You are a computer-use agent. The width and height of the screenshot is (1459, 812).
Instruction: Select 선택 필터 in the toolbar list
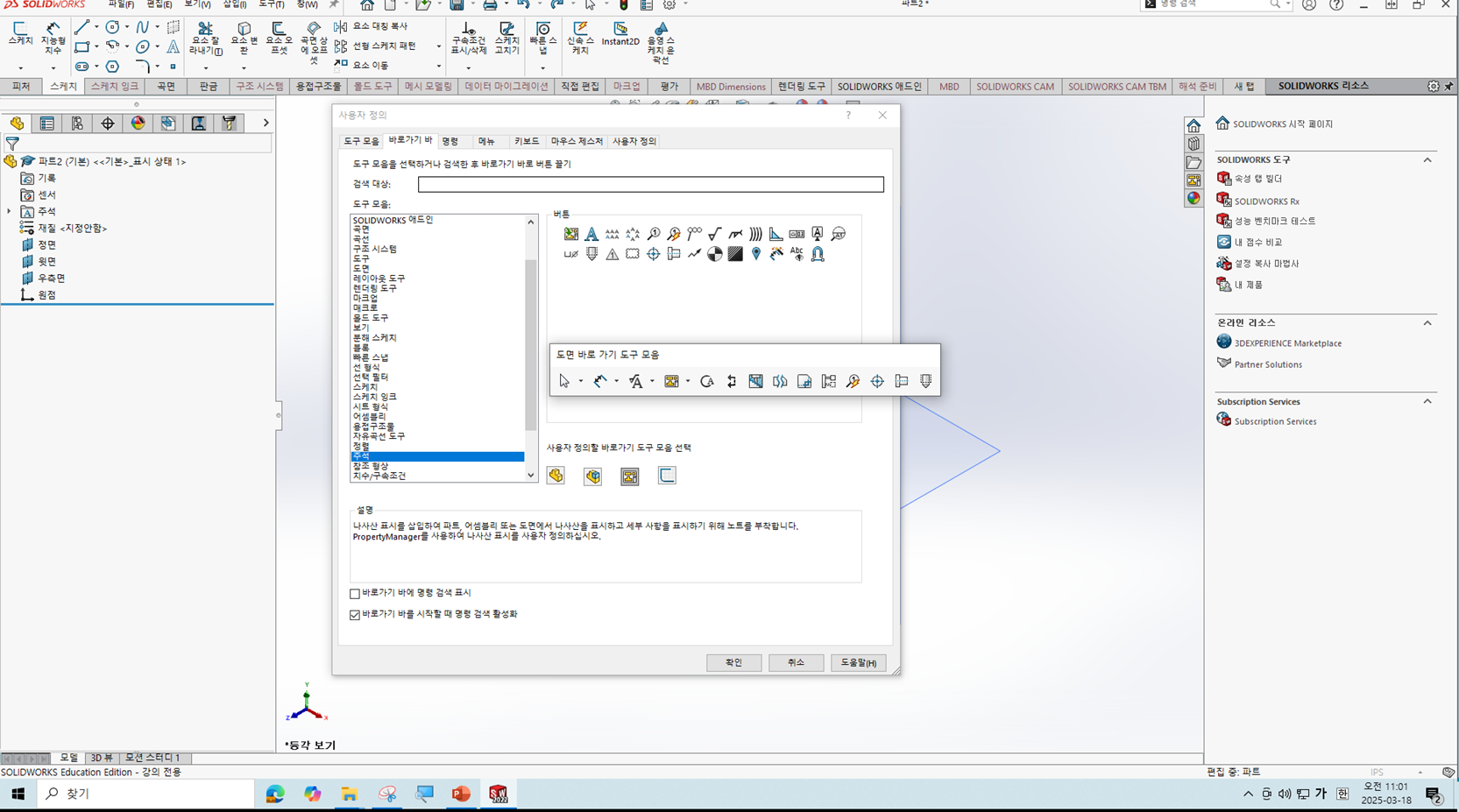click(x=370, y=377)
